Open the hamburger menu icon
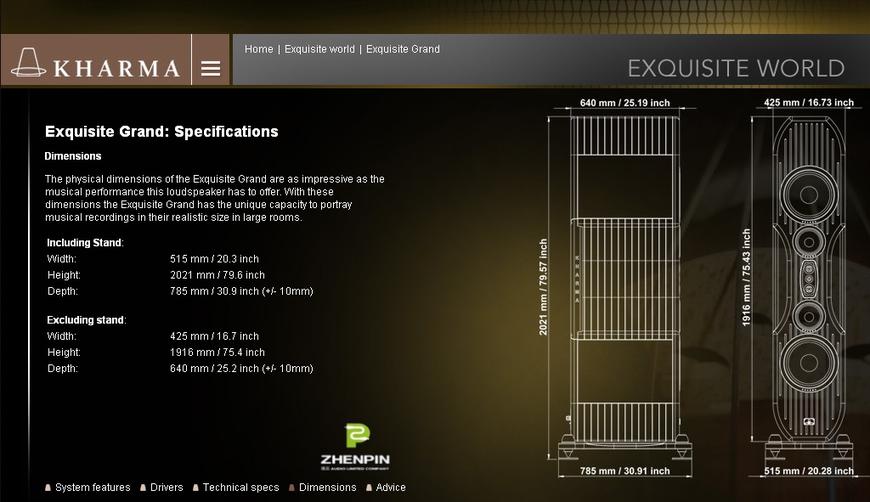 (x=210, y=68)
